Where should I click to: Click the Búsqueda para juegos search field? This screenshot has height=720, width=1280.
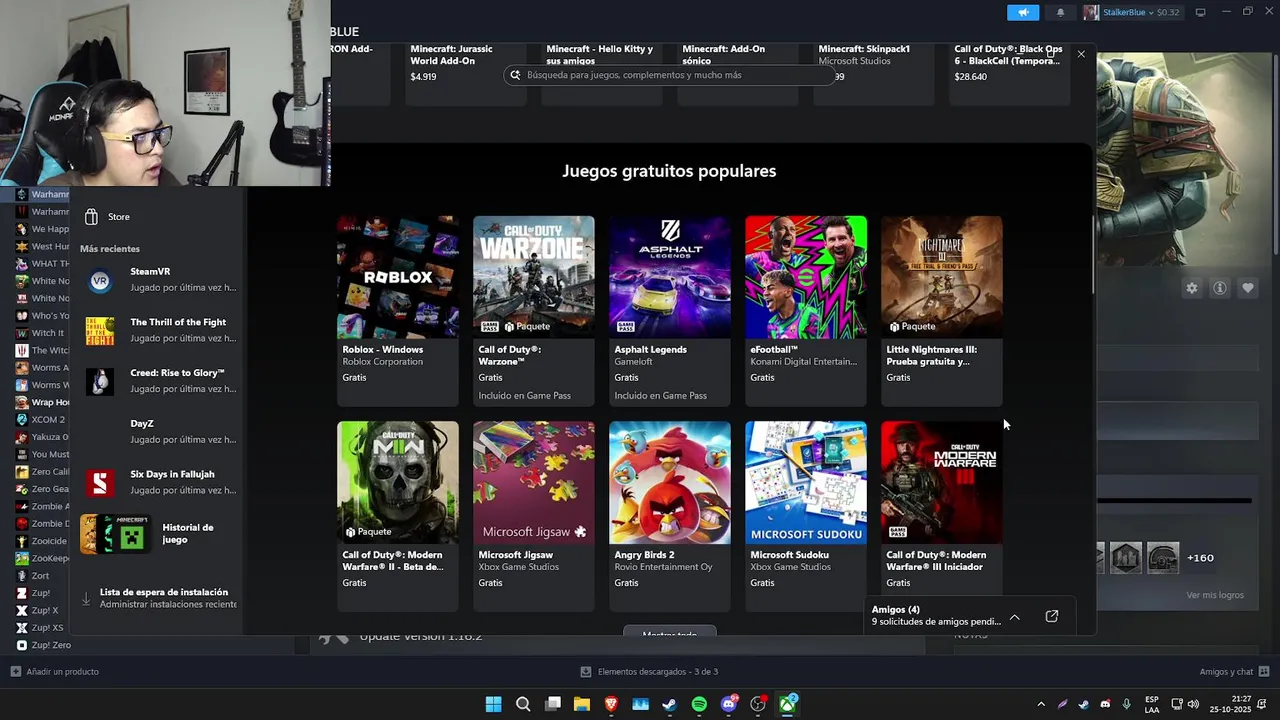pos(670,75)
